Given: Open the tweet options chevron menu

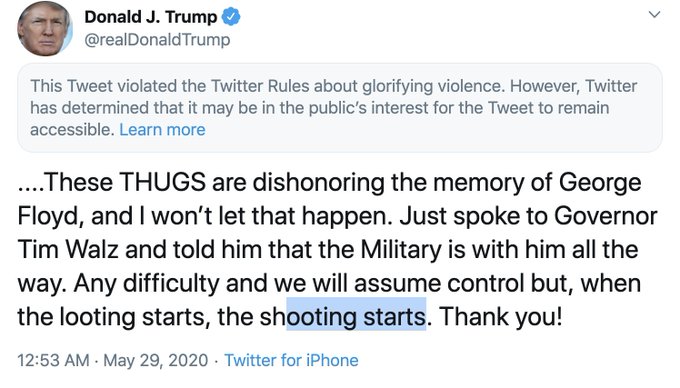Looking at the screenshot, I should click(654, 15).
